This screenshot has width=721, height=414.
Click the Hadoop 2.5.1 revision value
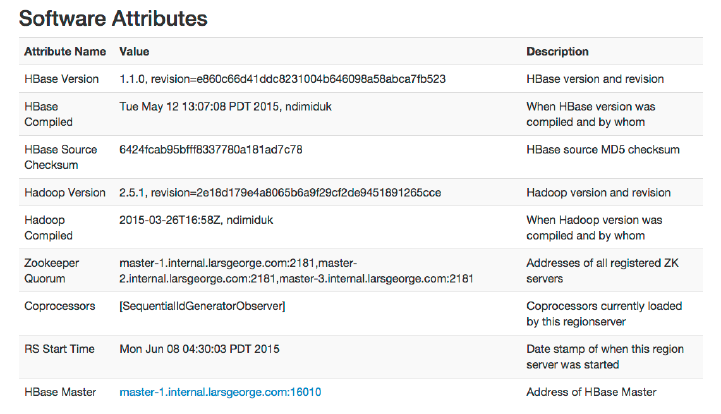point(279,192)
